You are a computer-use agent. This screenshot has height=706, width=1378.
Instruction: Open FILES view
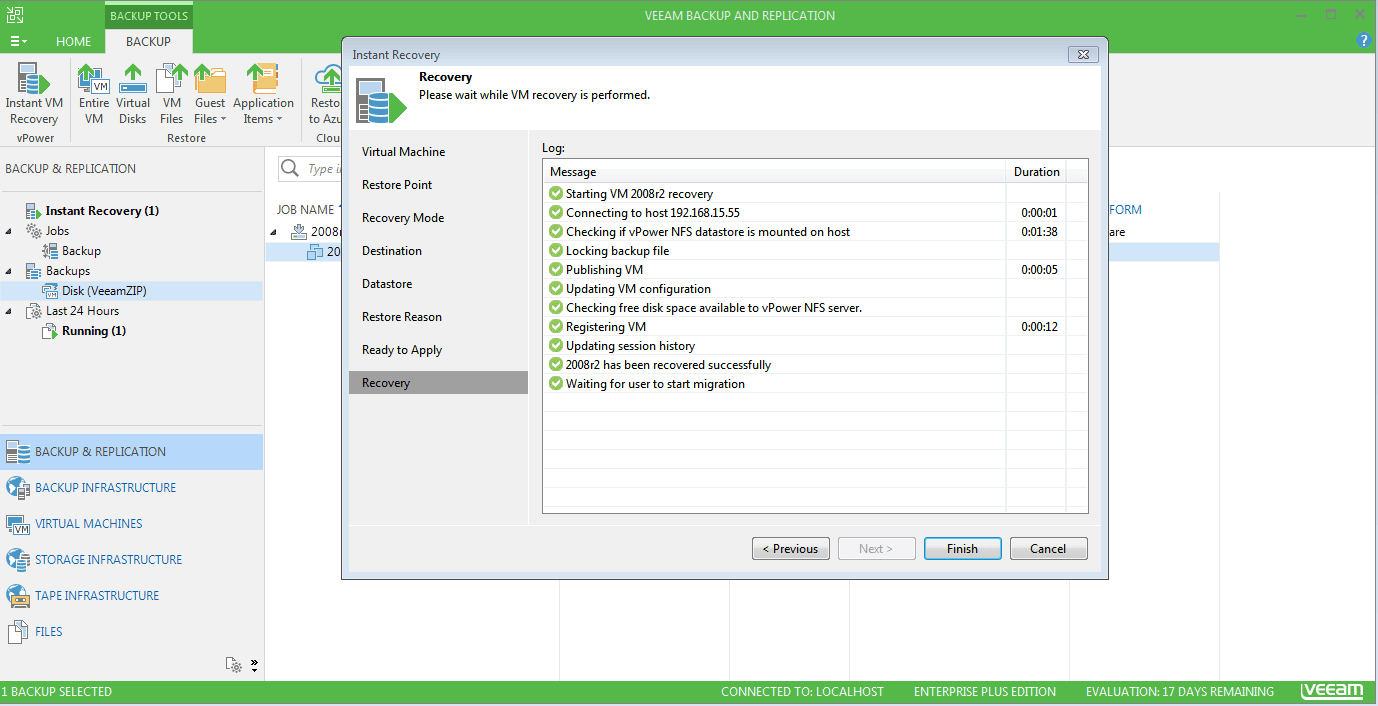pos(131,632)
